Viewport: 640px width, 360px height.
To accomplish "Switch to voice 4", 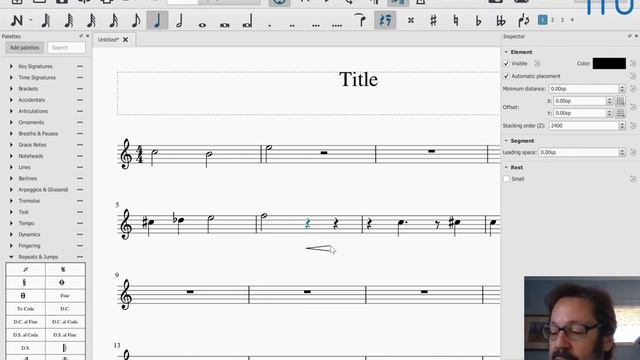I will tap(572, 20).
